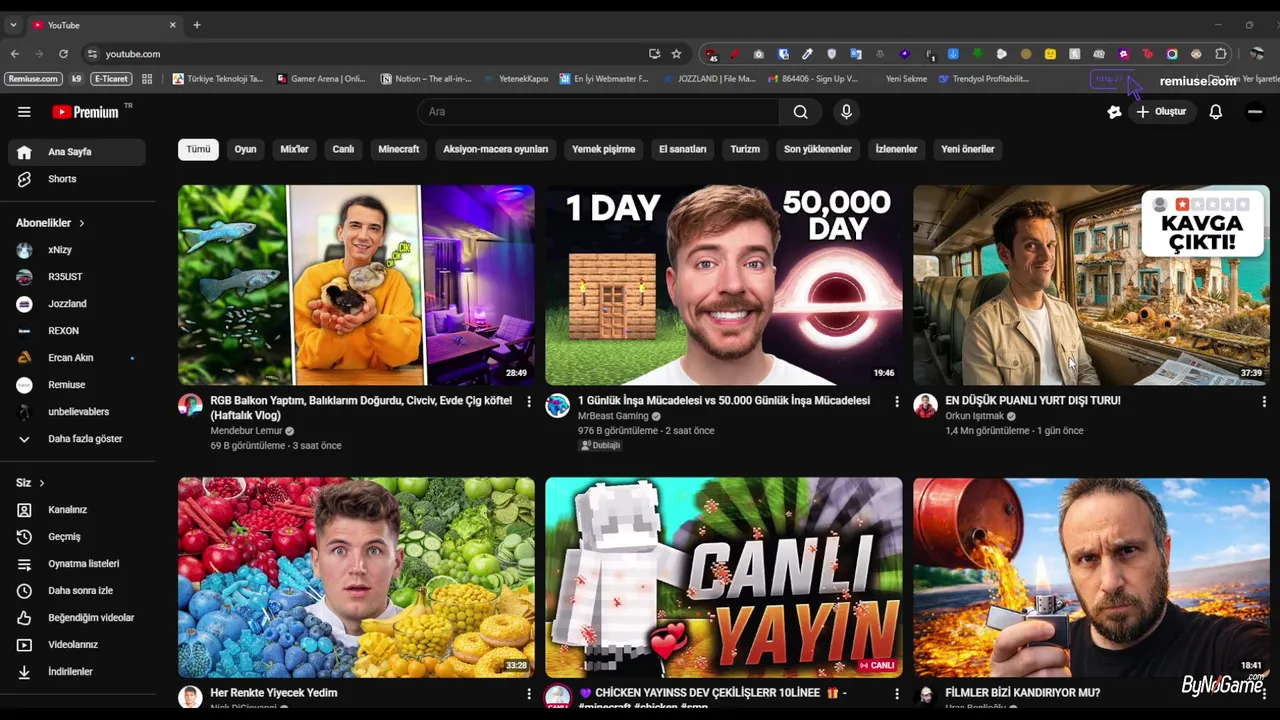
Task: Open xNizy subscription channel
Action: click(77, 250)
